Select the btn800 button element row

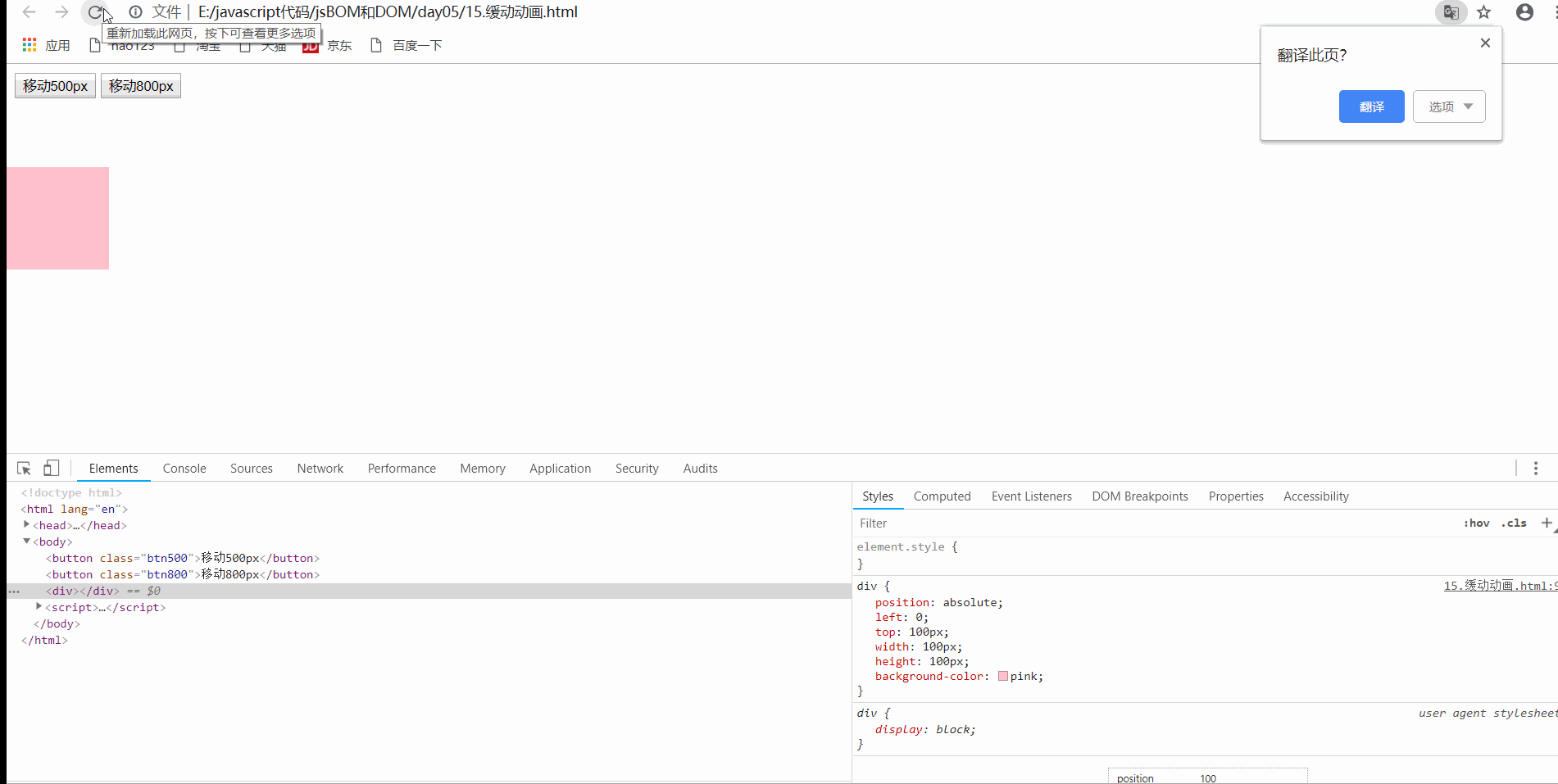[x=429, y=574]
